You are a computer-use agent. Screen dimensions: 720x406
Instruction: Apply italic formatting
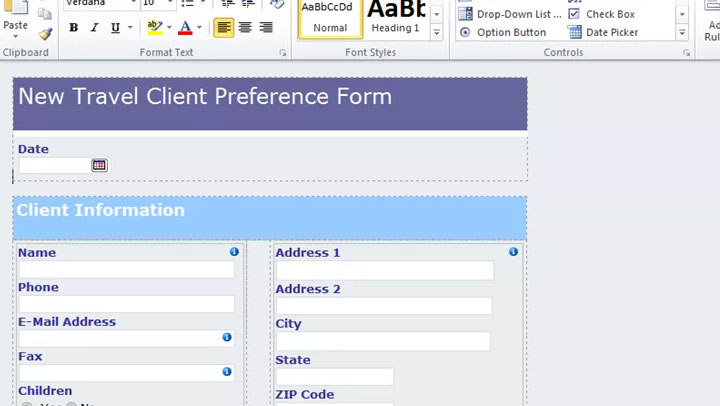(x=94, y=28)
